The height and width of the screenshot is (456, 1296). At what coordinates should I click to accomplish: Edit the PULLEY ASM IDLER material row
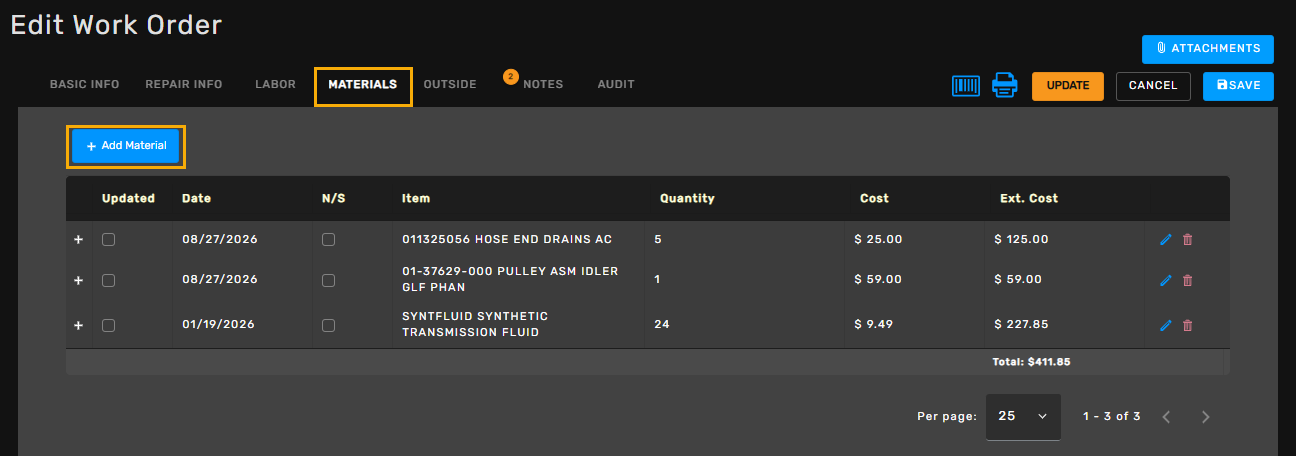tap(1165, 281)
